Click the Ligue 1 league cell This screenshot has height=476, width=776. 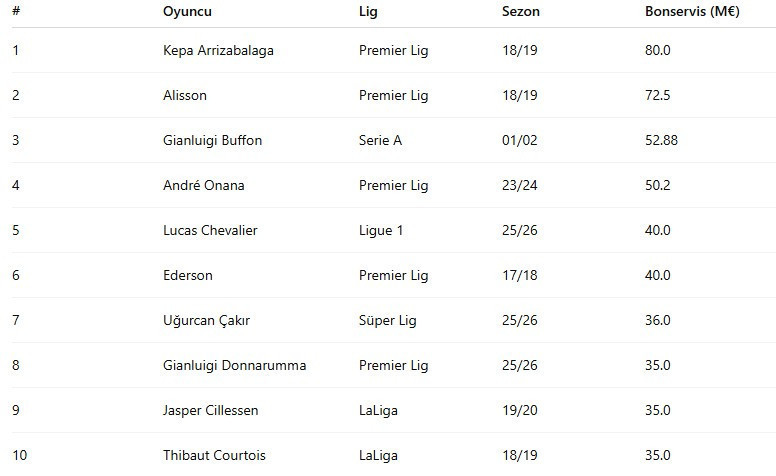381,230
